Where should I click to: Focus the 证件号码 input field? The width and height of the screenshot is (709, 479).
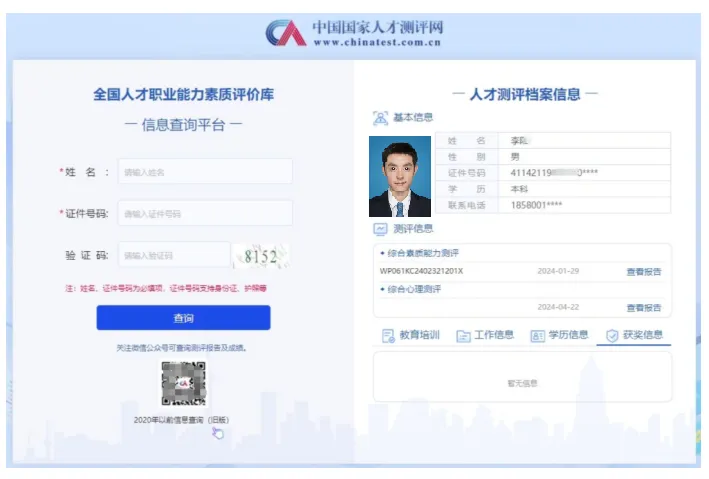click(x=205, y=213)
